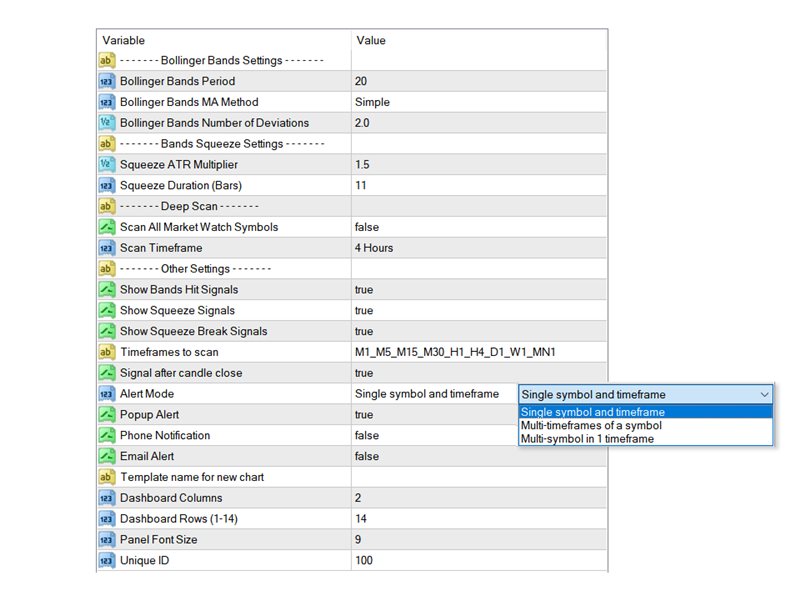Click the Timeframes to scan string icon

[x=106, y=352]
